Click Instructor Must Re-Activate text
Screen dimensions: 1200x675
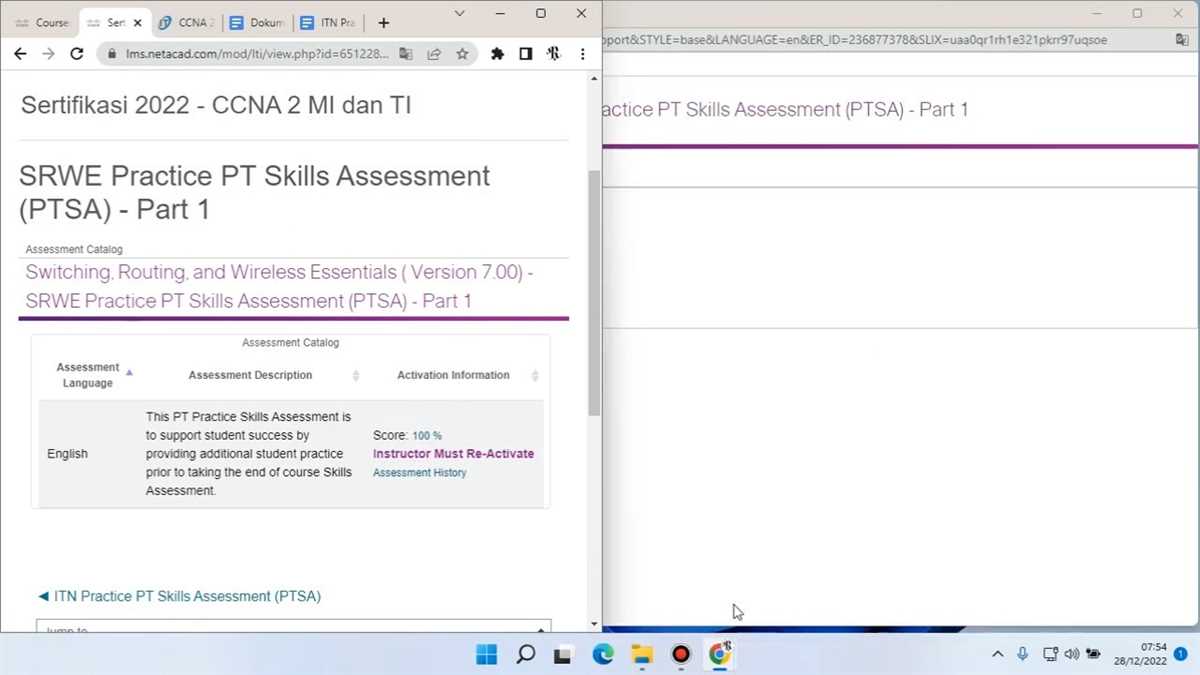pos(453,454)
